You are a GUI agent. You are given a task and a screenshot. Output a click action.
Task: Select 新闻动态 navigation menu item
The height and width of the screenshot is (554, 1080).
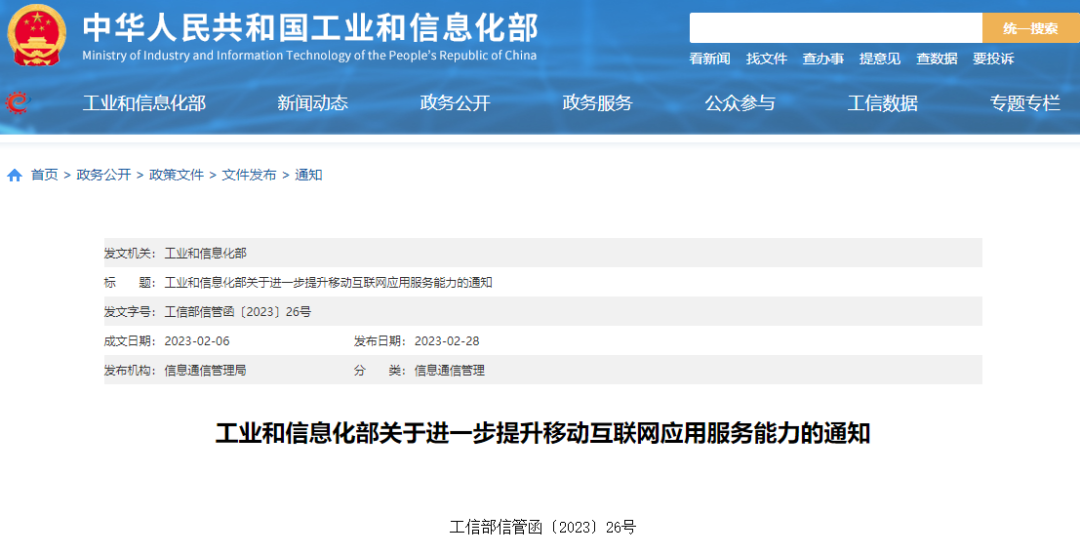pos(313,102)
